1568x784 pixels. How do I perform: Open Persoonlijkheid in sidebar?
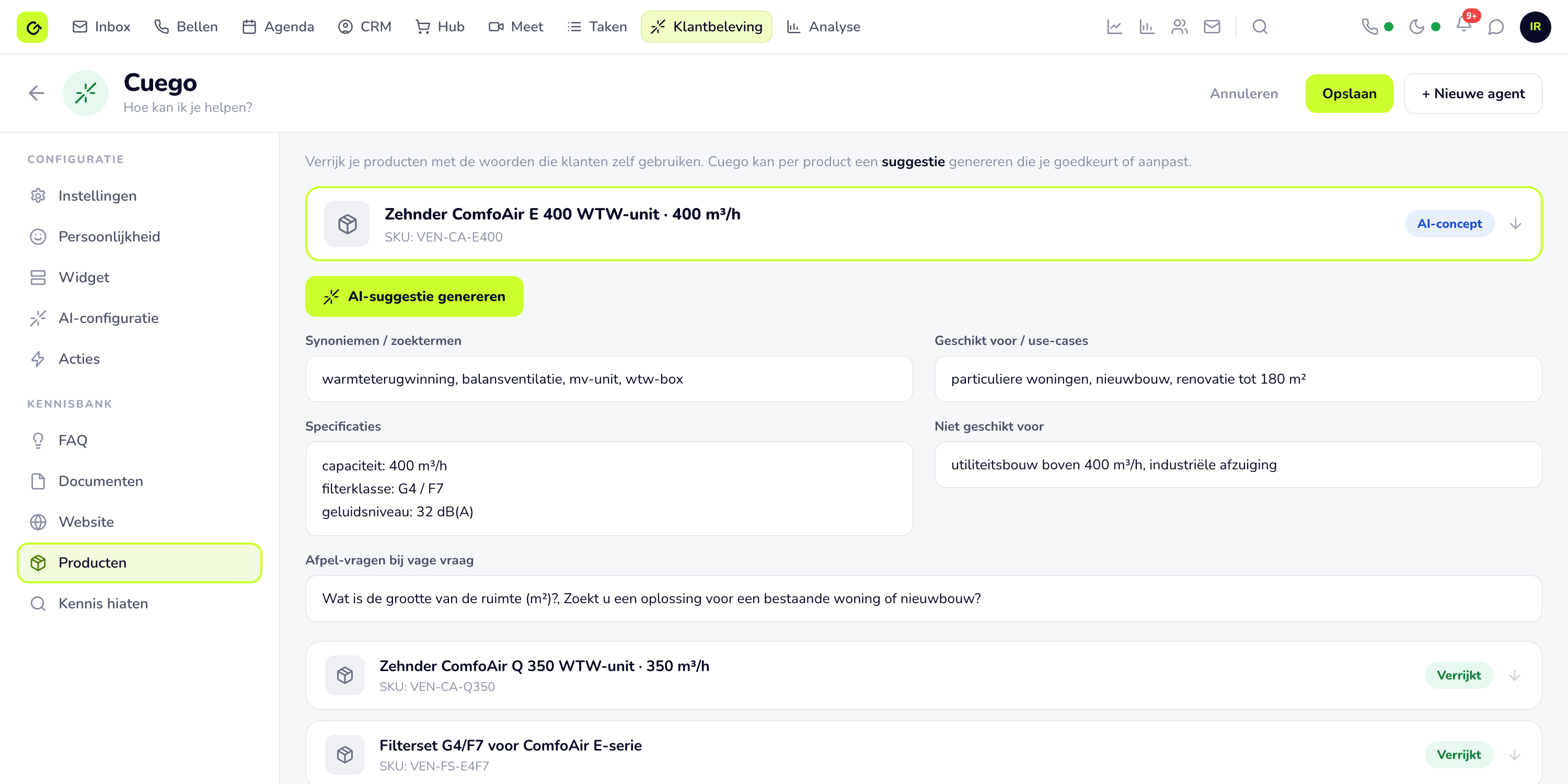pos(140,237)
